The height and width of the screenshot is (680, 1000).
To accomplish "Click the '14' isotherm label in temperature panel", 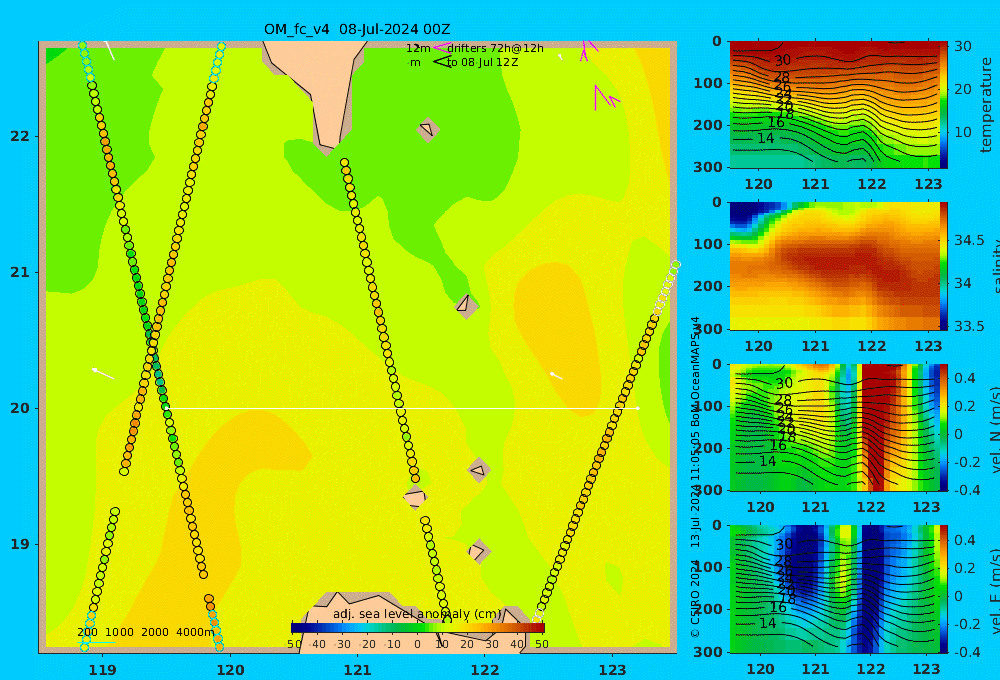I will click(x=766, y=138).
